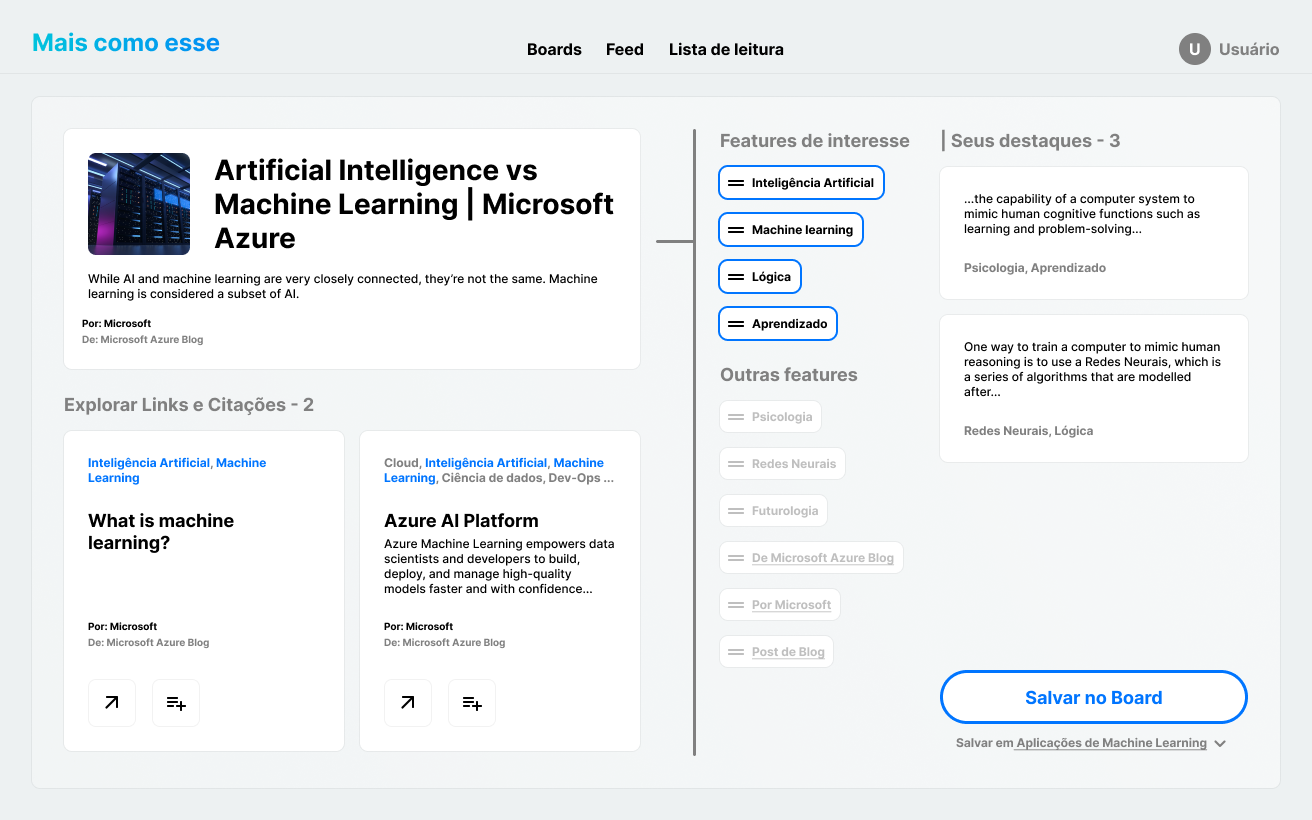The height and width of the screenshot is (820, 1312).
Task: Click 'Redes Neurais, Lógica' highlight tags
Action: 1028,431
